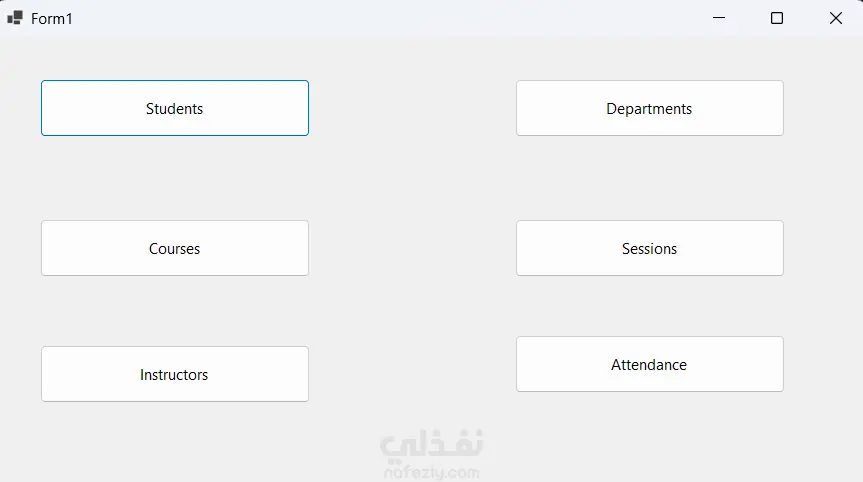Open the Departments section
Screen dimensions: 863x482
[649, 108]
